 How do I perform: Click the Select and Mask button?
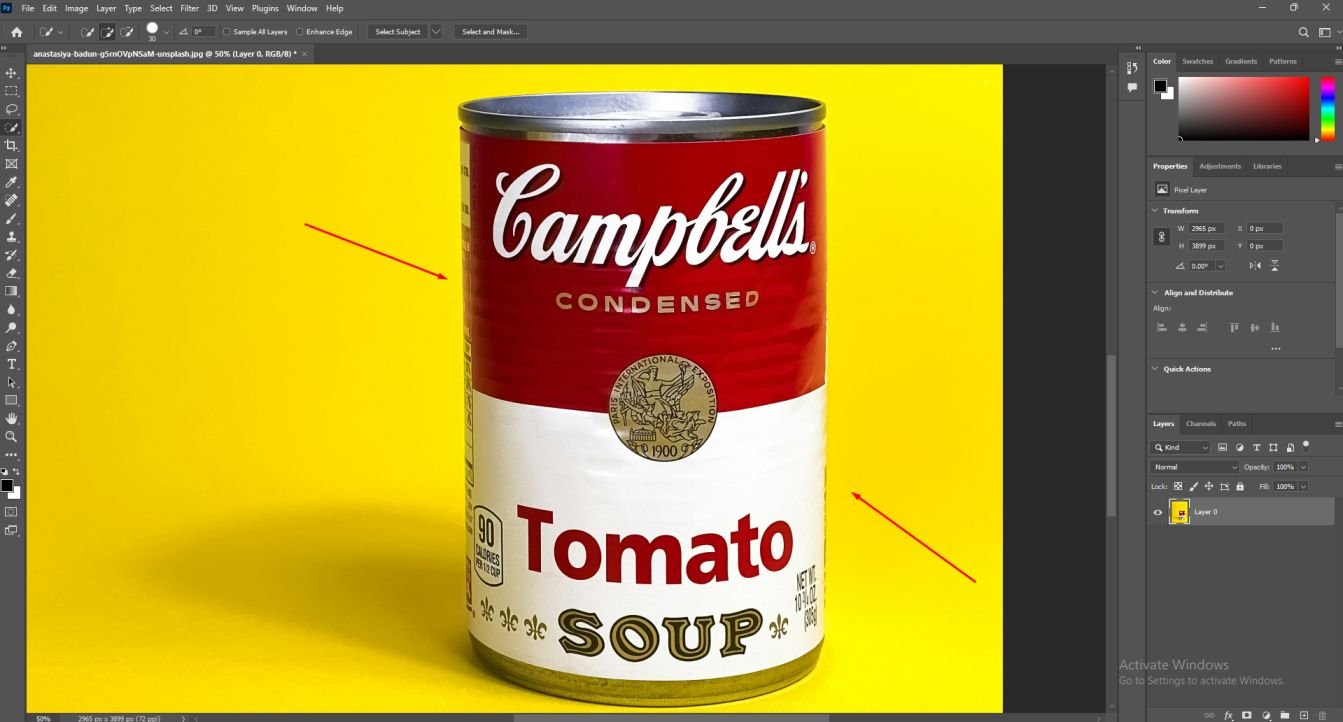(x=490, y=32)
